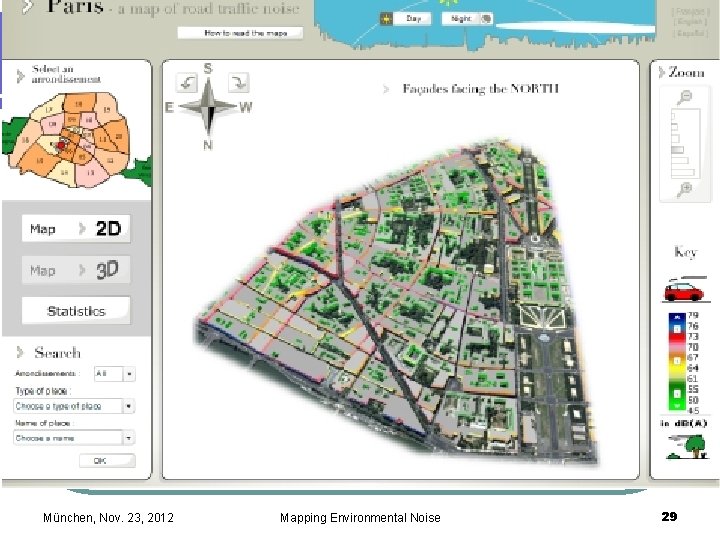
Task: Switch language to English
Action: click(x=690, y=22)
